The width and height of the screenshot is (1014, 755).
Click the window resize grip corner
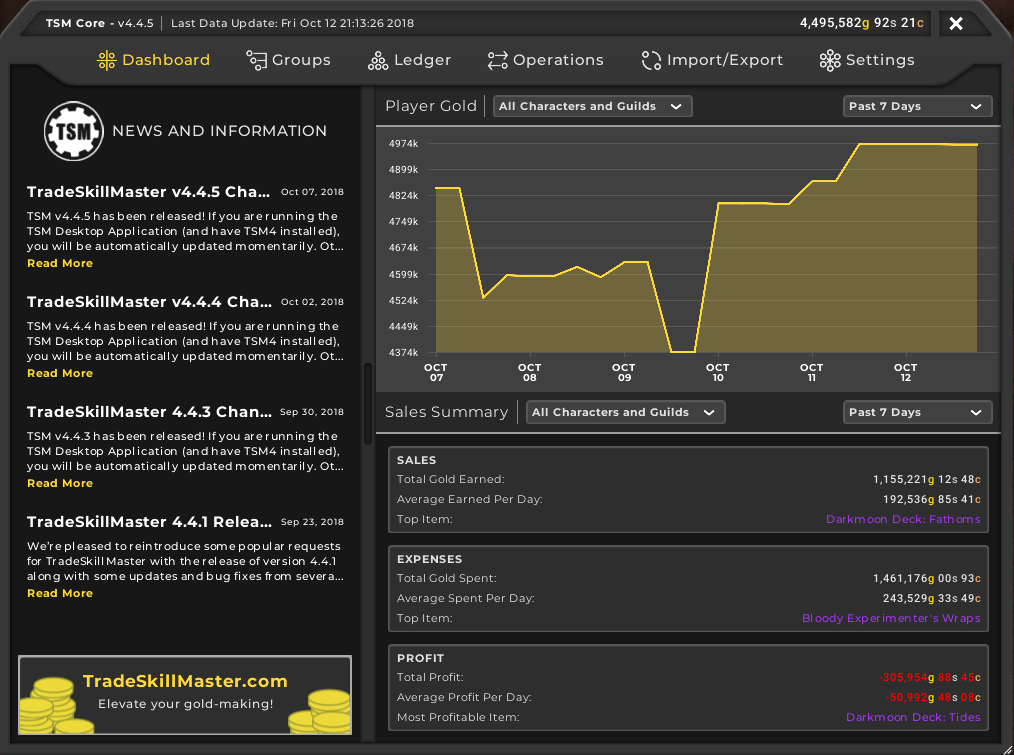(x=1004, y=747)
